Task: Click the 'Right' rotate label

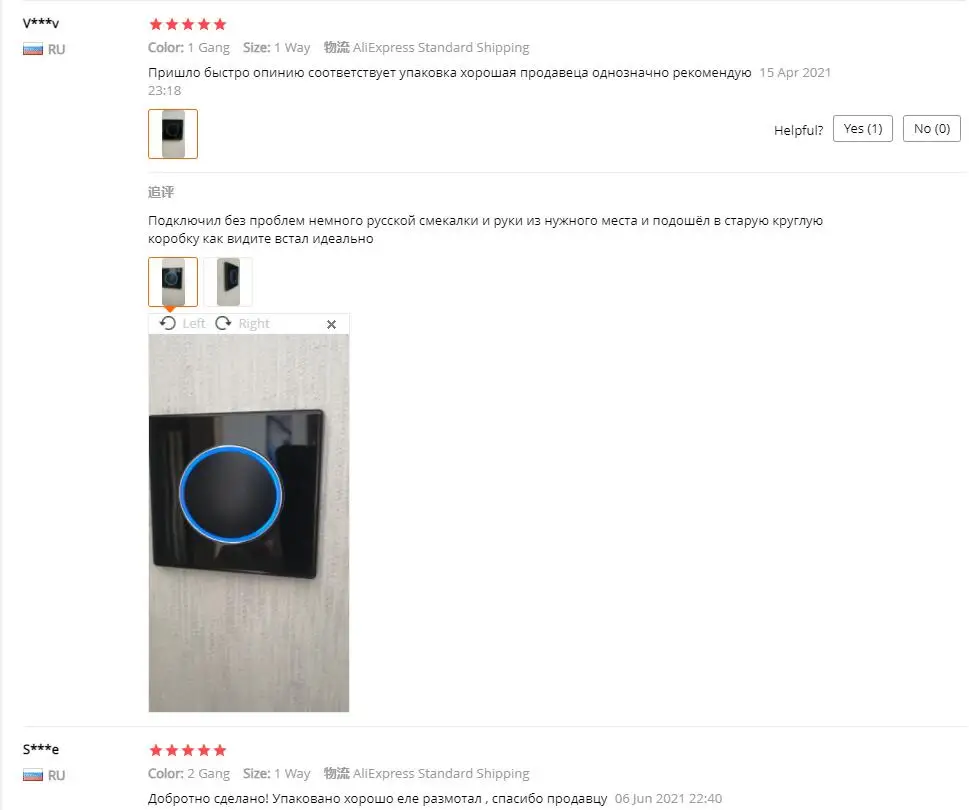Action: [254, 323]
